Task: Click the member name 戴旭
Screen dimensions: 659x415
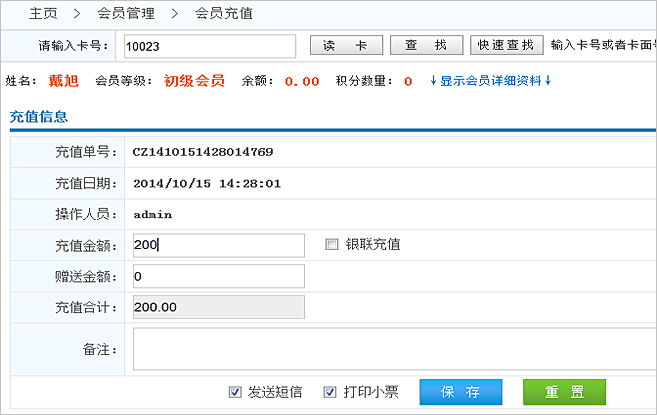Action: click(x=63, y=81)
